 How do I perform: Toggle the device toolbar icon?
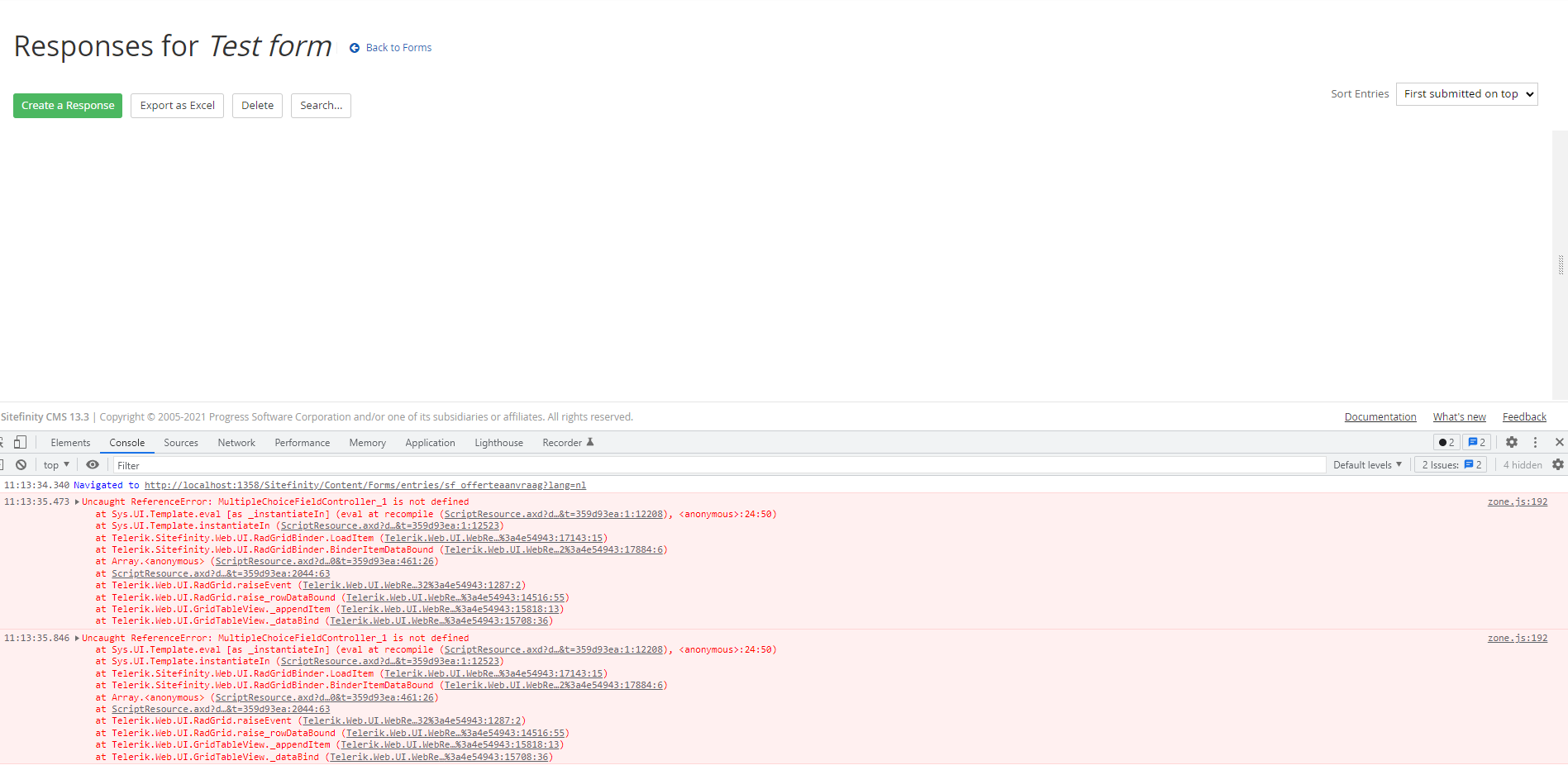click(x=21, y=442)
